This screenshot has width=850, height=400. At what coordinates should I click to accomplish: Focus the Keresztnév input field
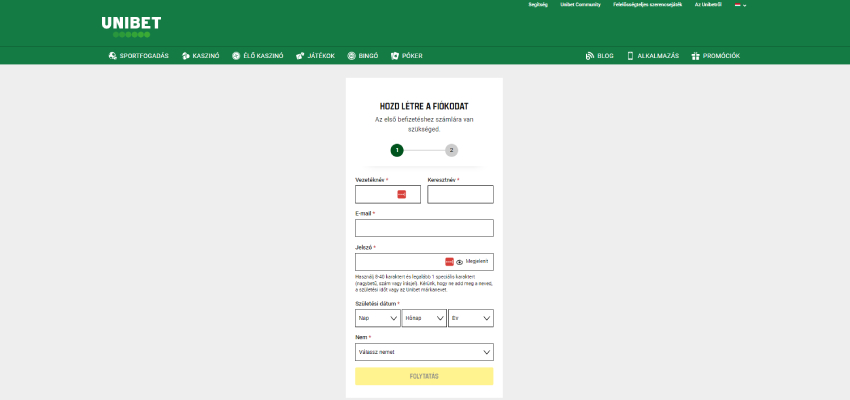(x=460, y=195)
